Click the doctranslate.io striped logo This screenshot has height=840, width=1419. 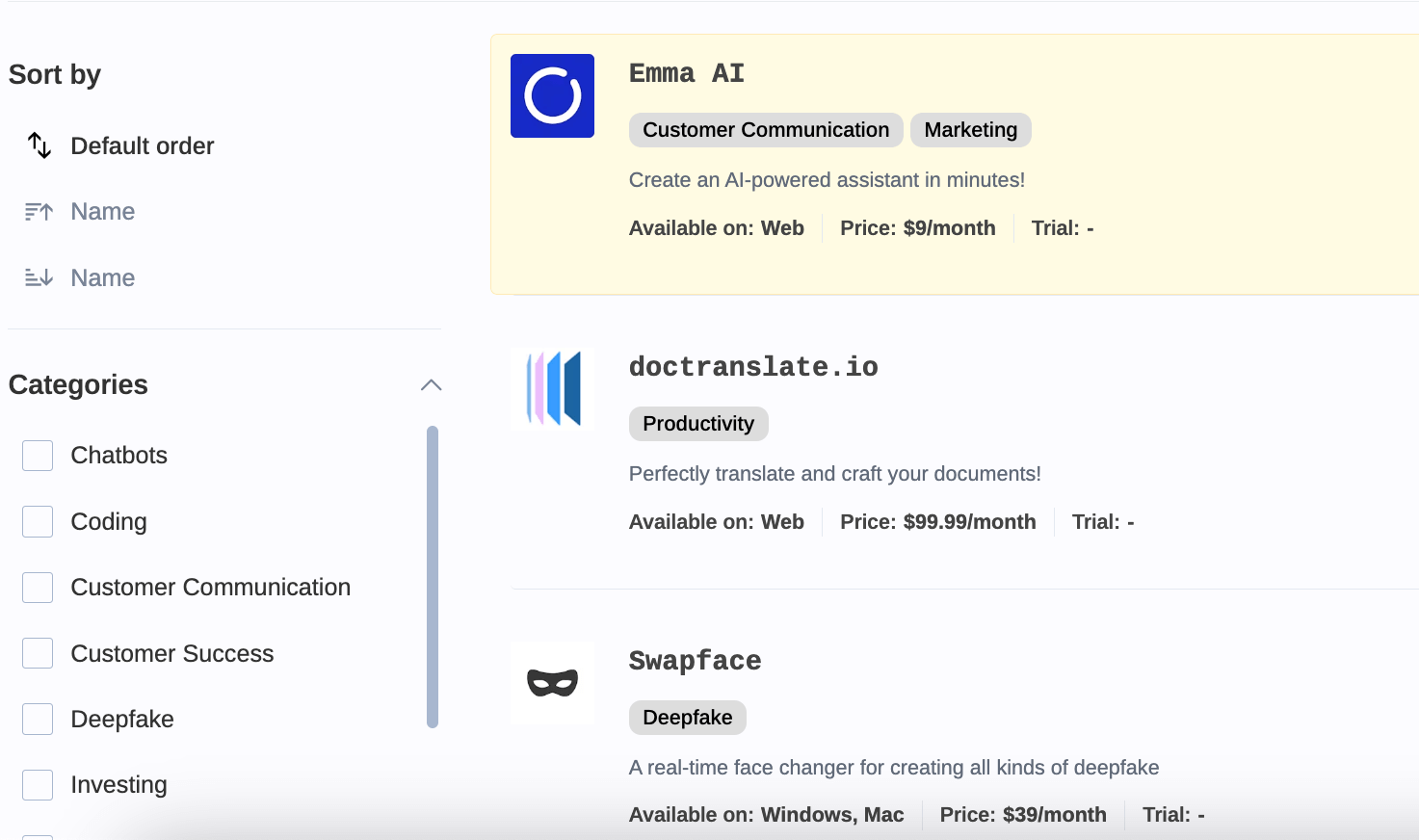coord(552,389)
